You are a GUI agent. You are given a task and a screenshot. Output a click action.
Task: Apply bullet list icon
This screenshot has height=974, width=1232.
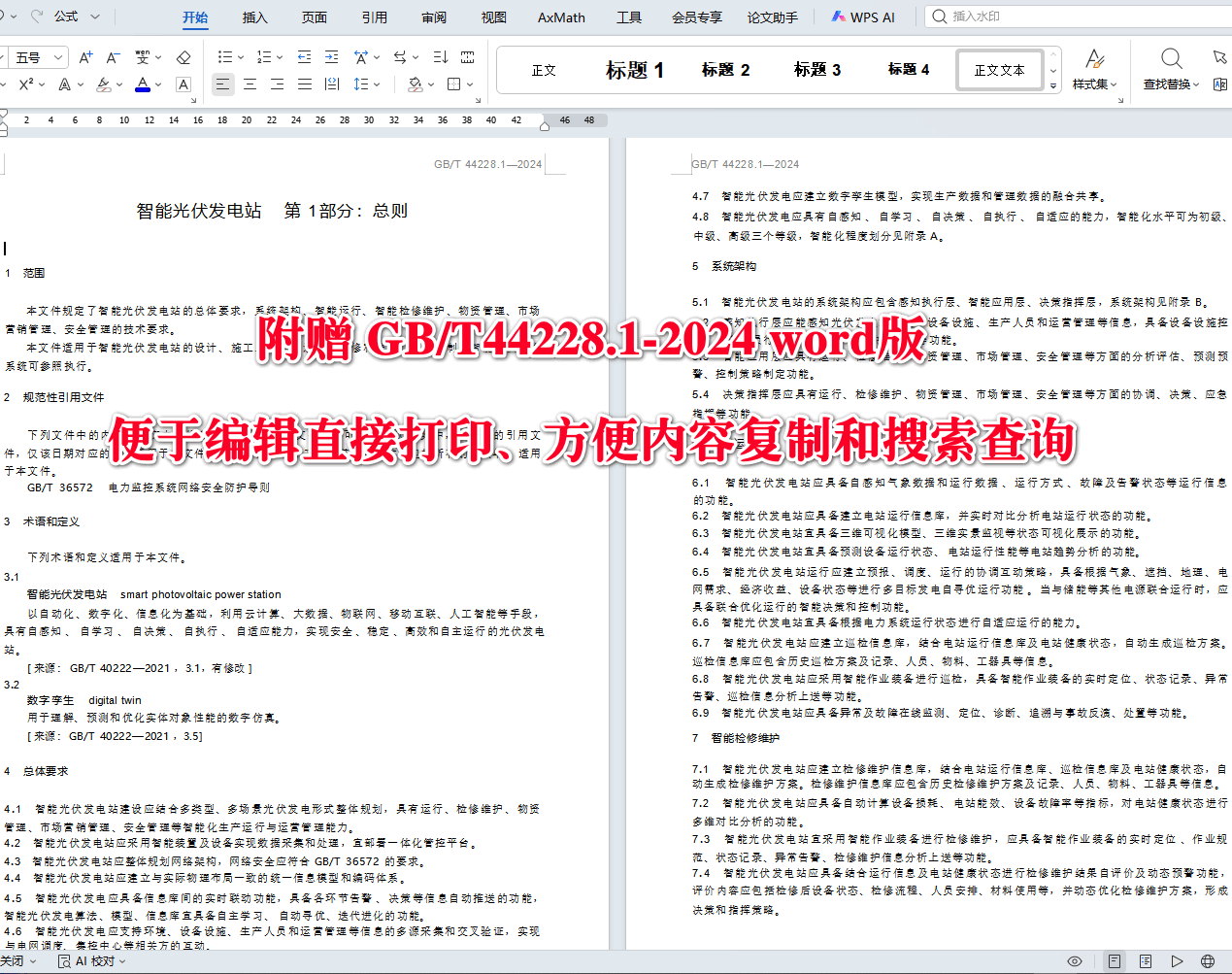pos(225,57)
